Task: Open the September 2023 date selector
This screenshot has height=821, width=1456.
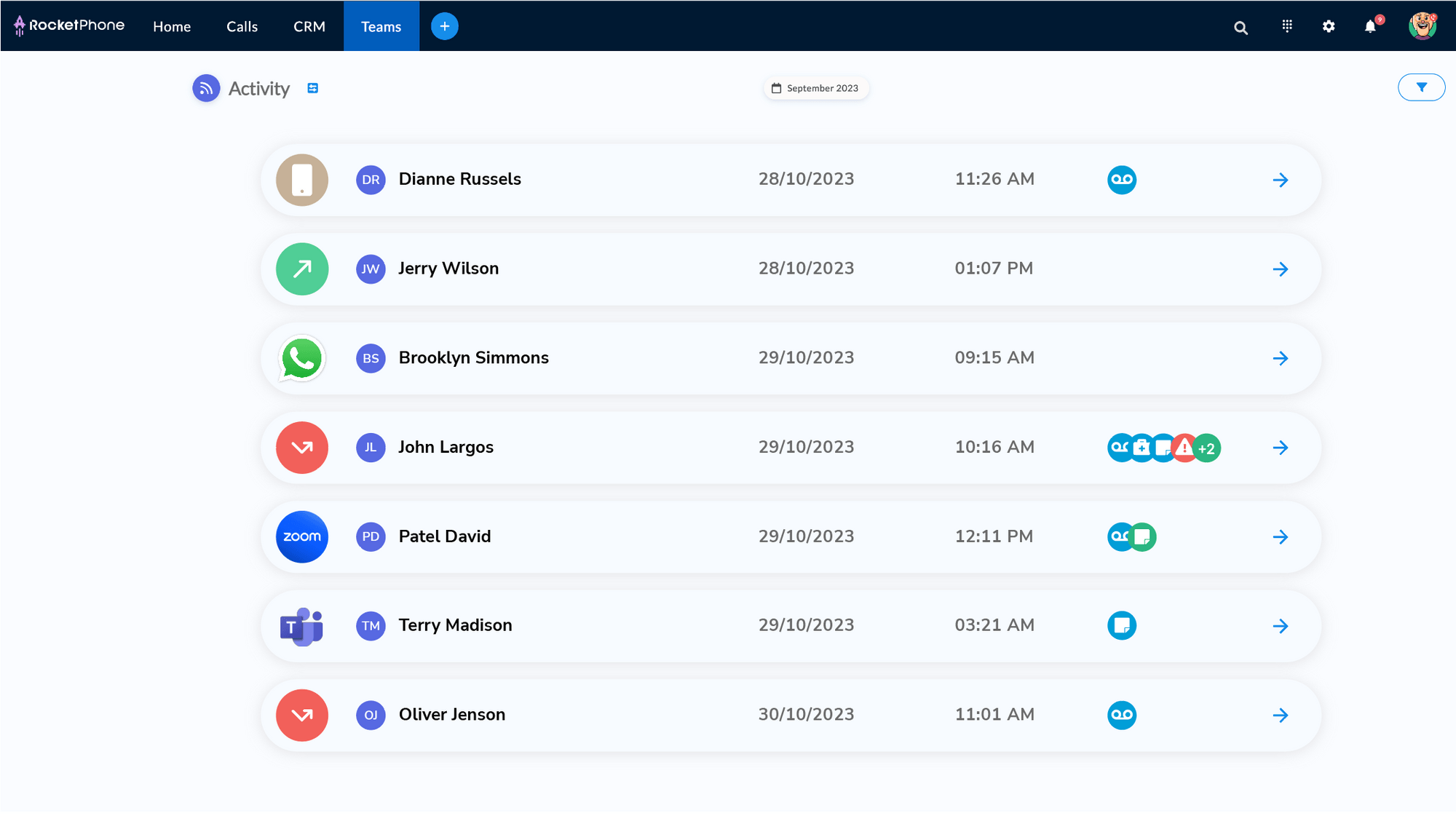Action: (815, 87)
